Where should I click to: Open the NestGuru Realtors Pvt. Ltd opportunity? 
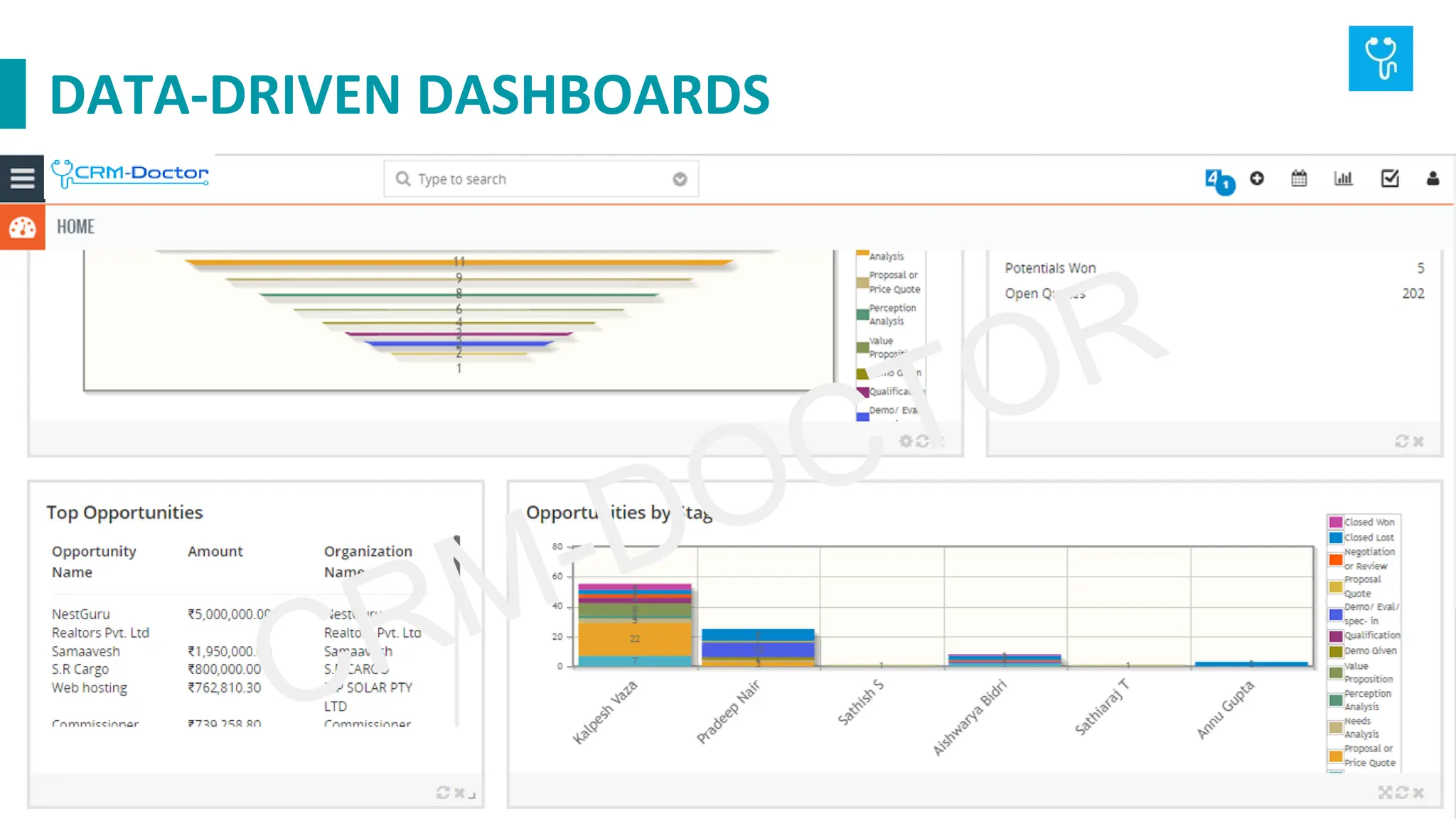click(100, 623)
